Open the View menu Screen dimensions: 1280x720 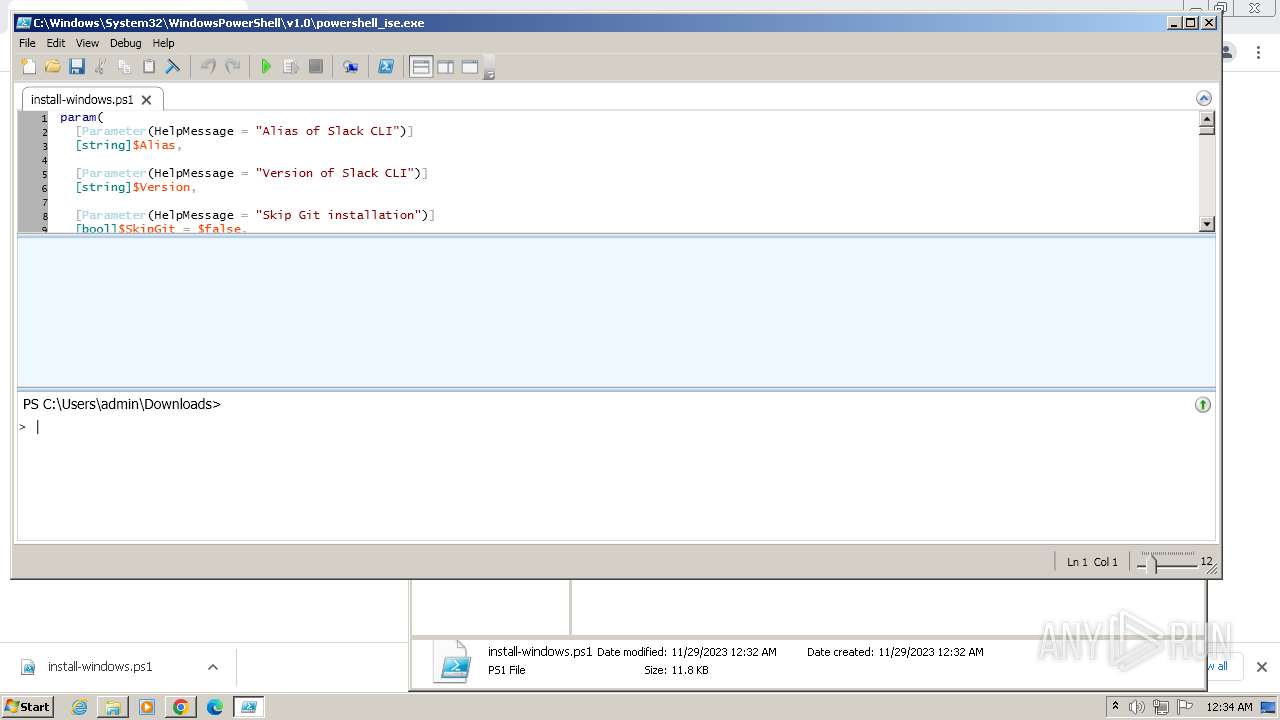tap(87, 43)
